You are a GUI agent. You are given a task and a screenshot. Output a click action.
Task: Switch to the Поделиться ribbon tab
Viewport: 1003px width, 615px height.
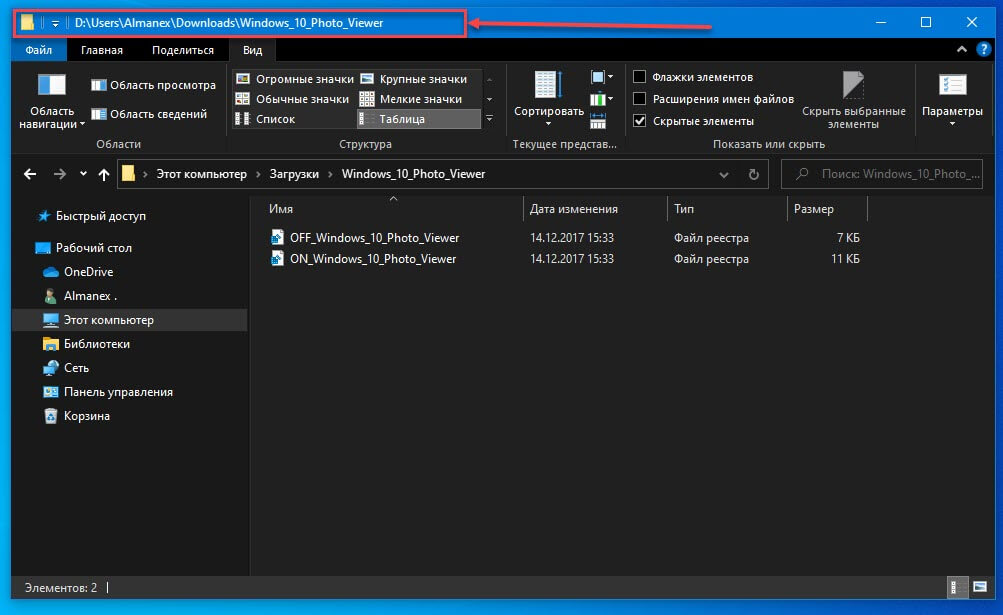click(183, 50)
